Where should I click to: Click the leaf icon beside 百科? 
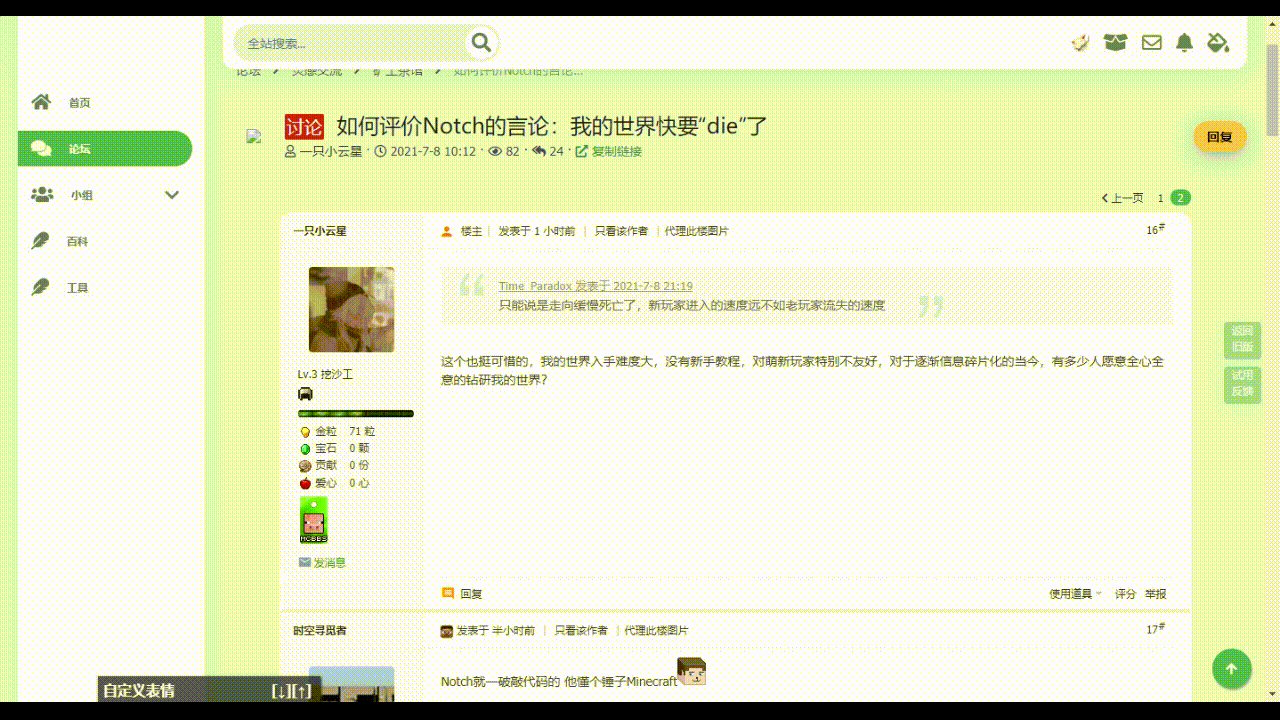point(40,241)
